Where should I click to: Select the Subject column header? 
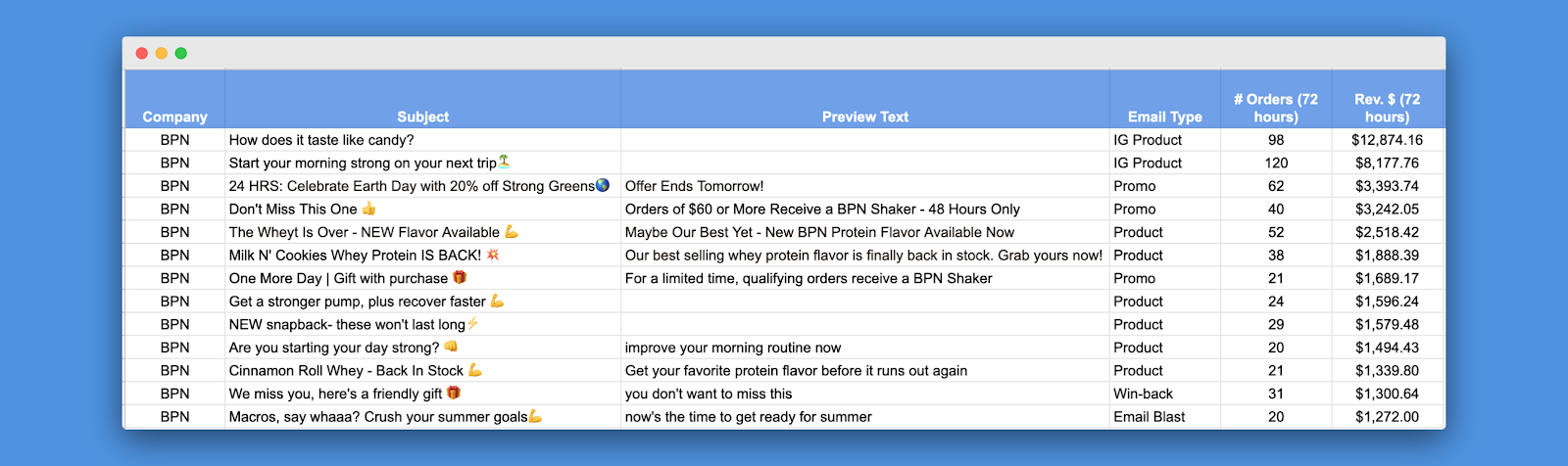422,116
